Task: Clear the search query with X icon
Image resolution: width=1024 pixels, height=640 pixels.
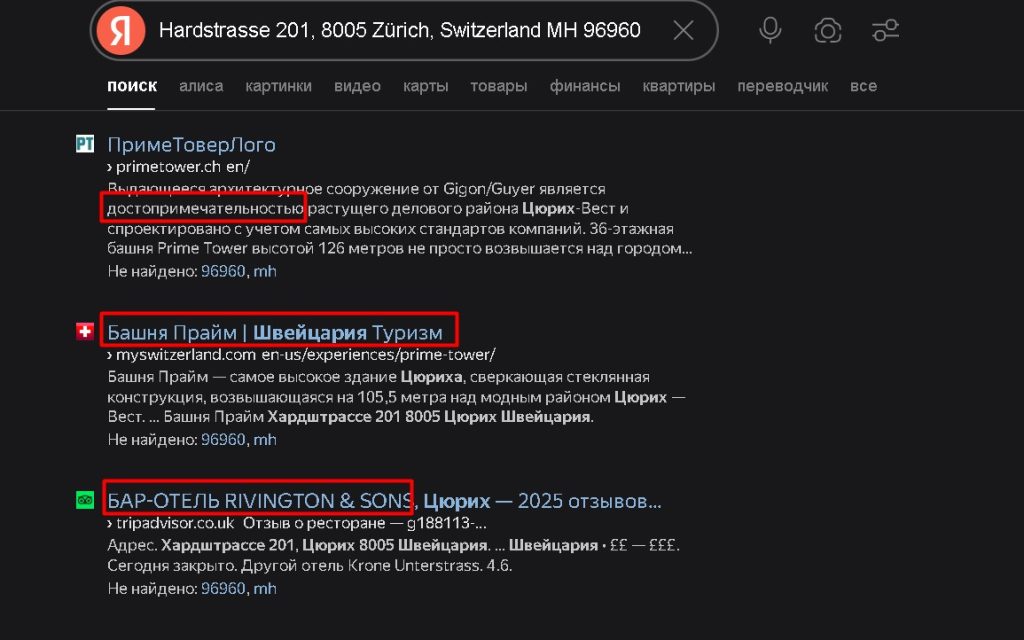Action: pyautogui.click(x=683, y=30)
